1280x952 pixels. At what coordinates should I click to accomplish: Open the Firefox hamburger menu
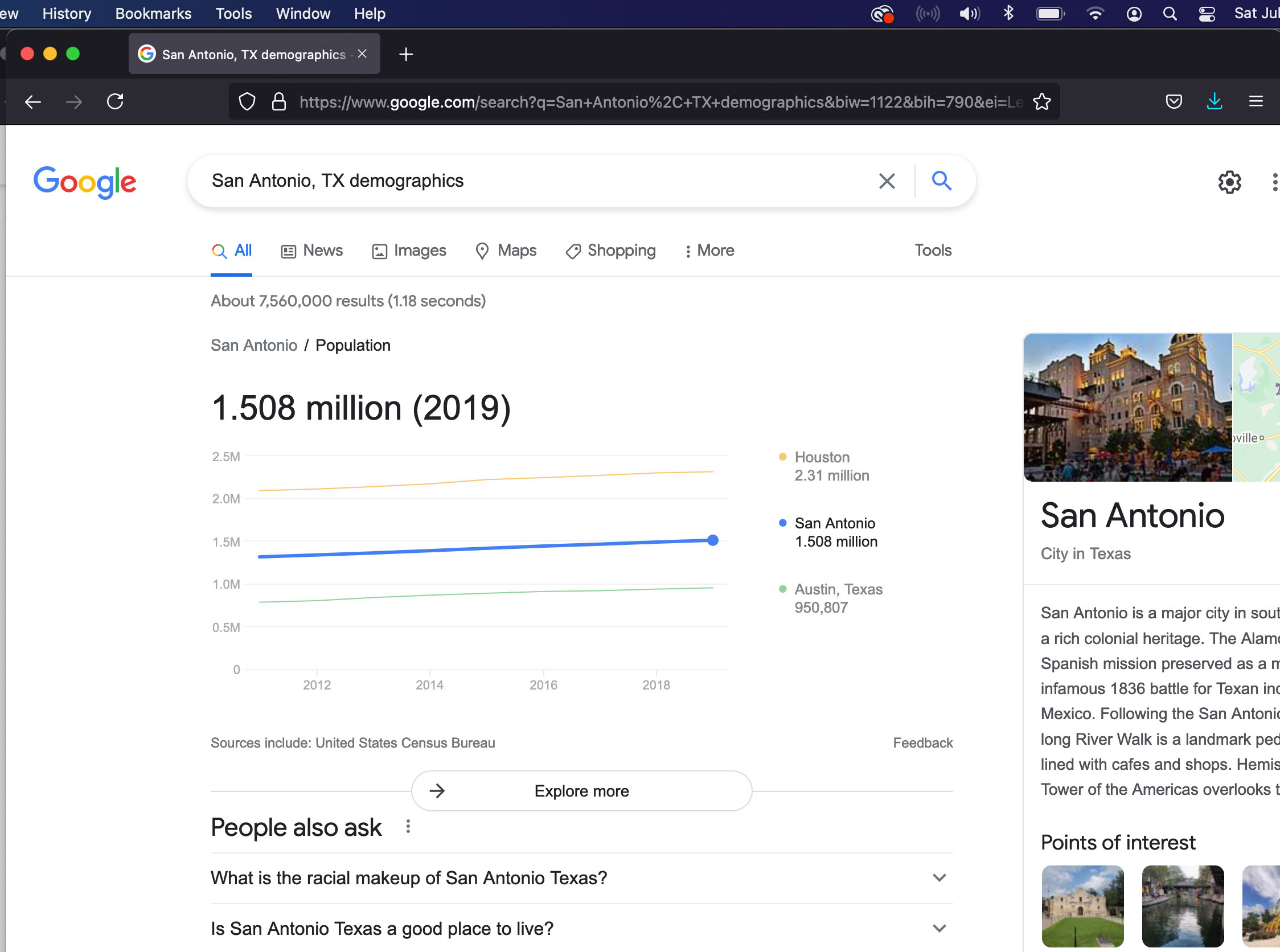[x=1256, y=102]
